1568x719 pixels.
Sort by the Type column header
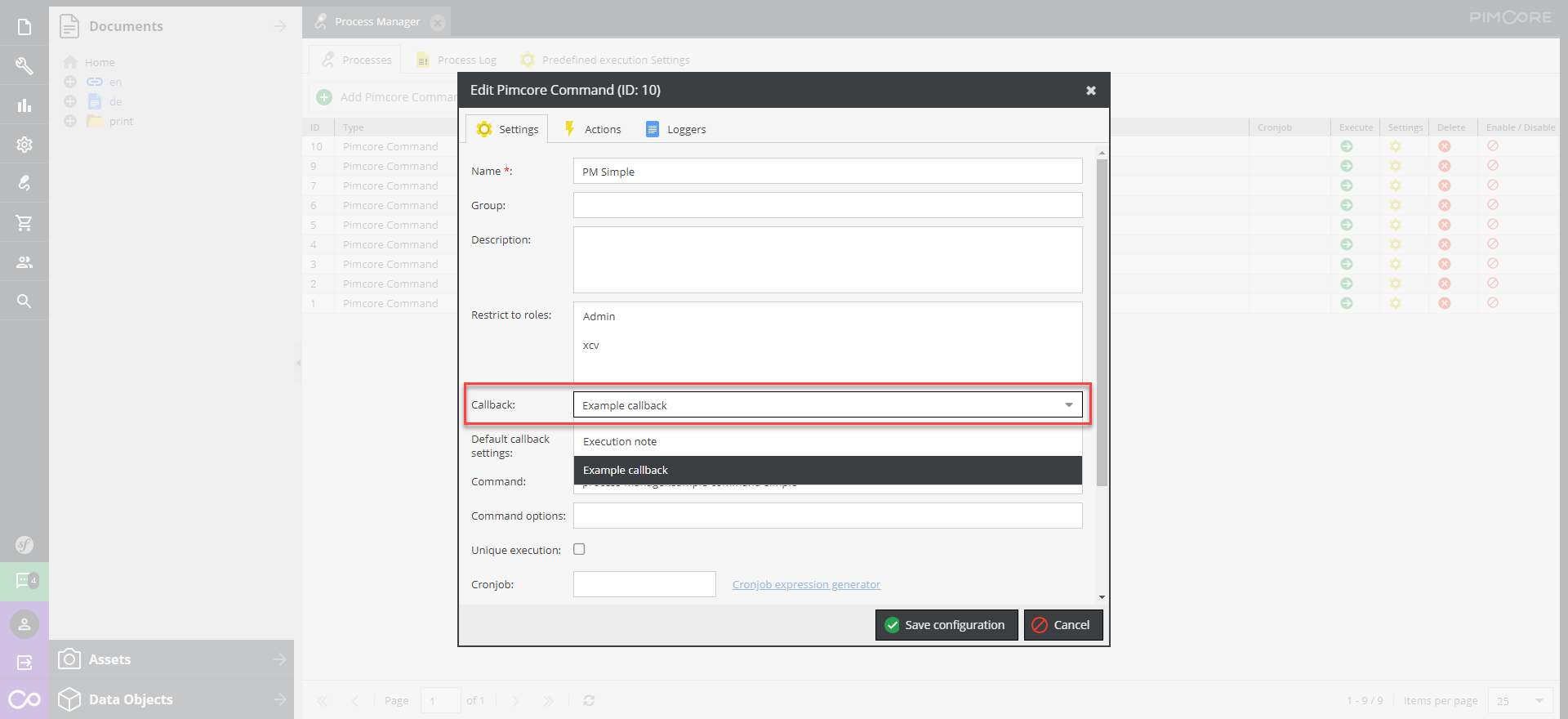pos(396,127)
